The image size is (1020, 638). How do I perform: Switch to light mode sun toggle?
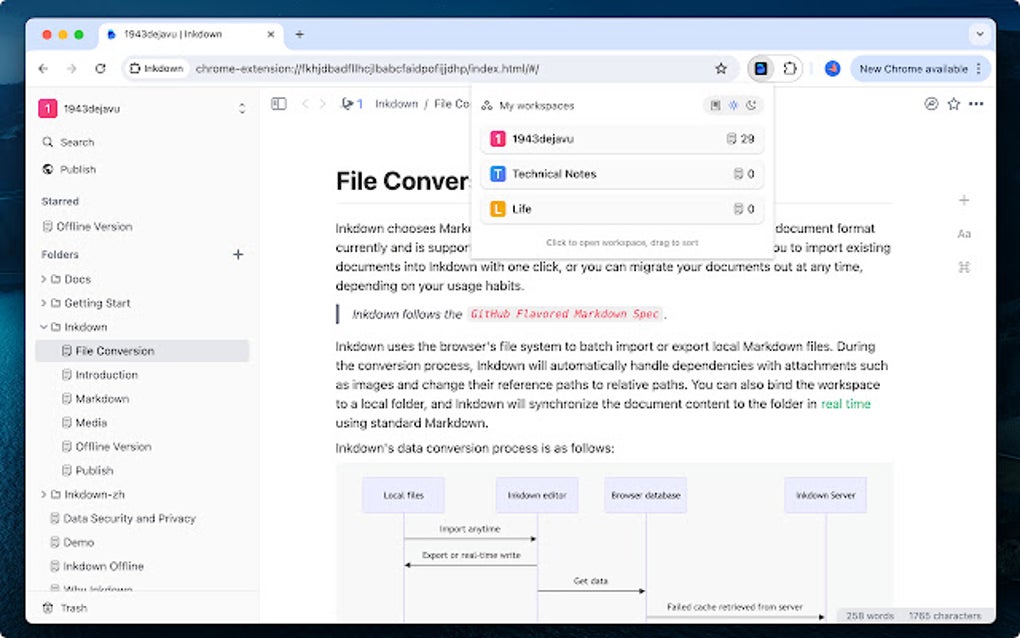pos(733,105)
